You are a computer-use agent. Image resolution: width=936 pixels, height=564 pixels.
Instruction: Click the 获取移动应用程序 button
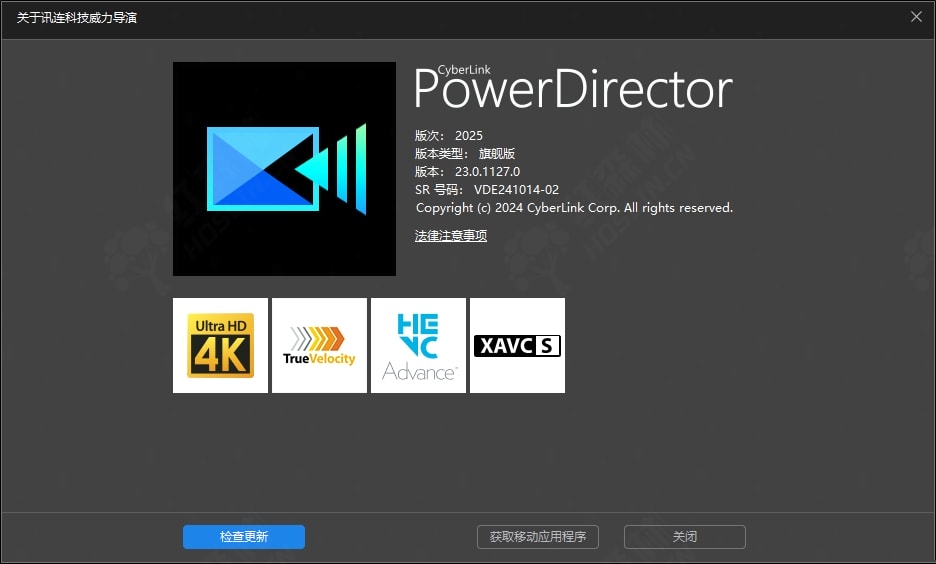pyautogui.click(x=537, y=537)
